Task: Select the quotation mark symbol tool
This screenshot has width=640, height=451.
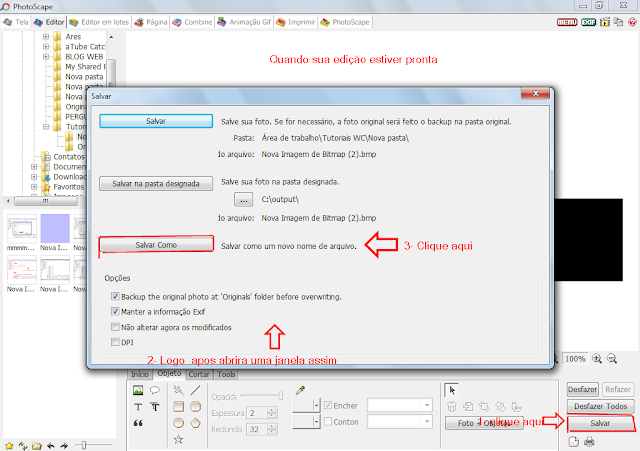Action: pyautogui.click(x=138, y=423)
